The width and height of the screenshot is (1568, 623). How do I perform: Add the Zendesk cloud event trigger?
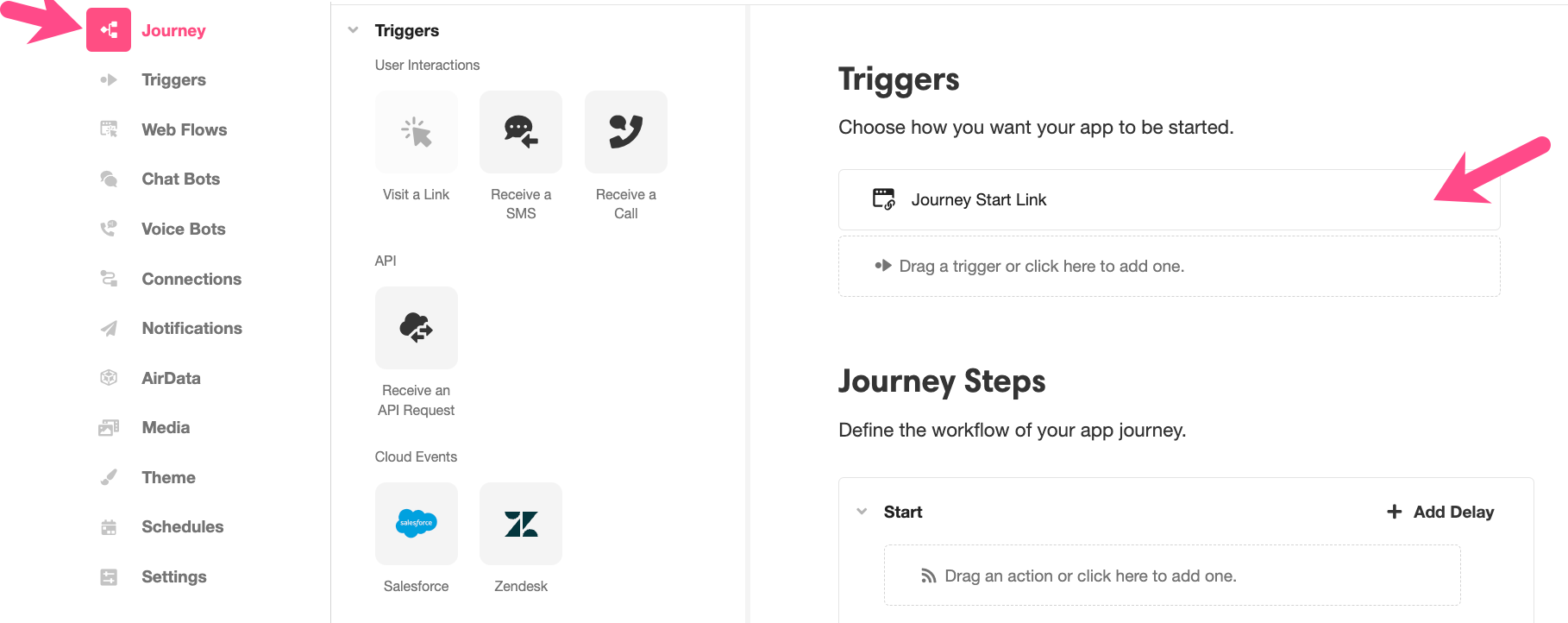click(521, 524)
